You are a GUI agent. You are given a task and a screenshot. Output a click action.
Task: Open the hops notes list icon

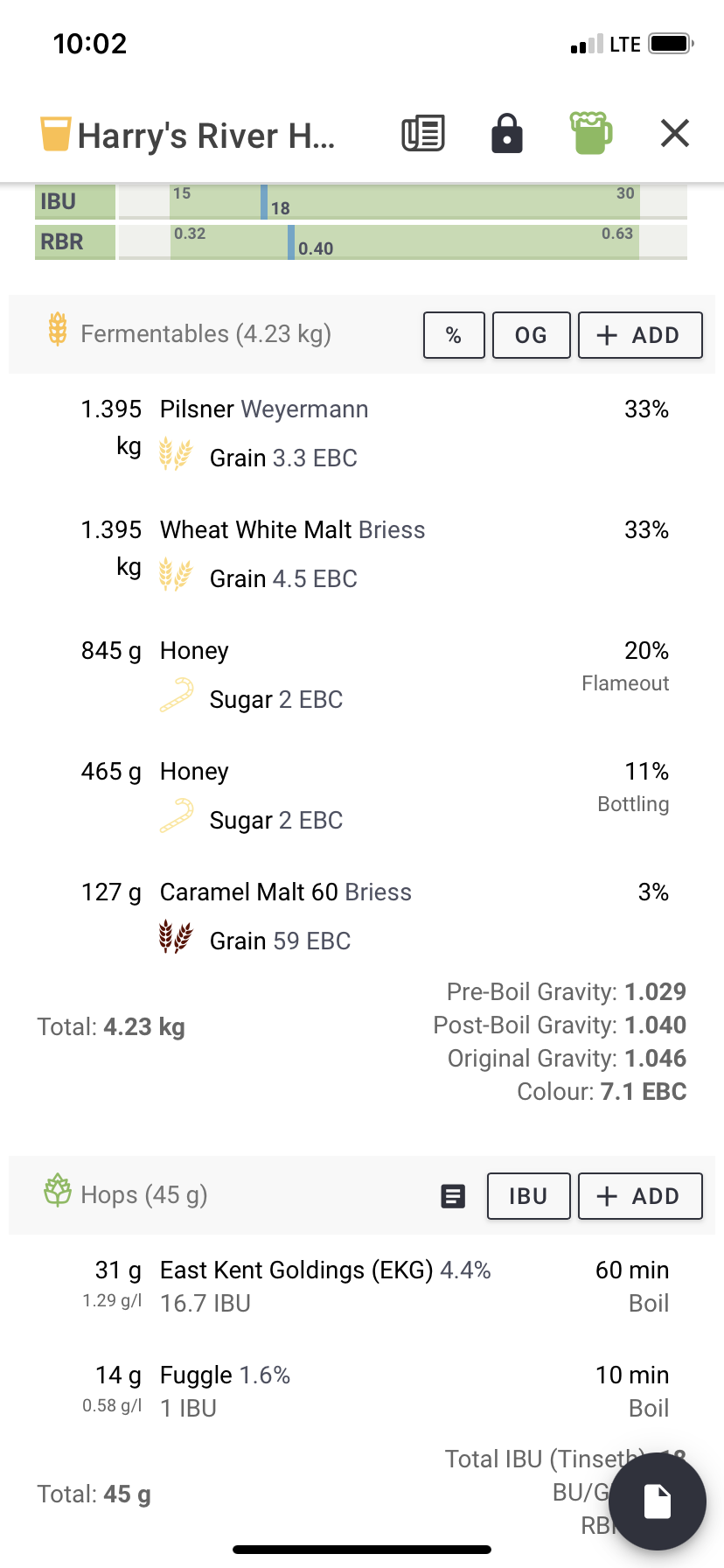pos(453,1196)
